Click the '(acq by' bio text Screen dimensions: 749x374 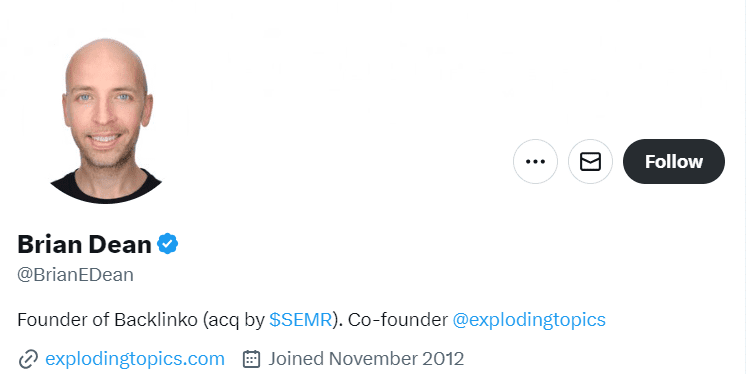233,320
